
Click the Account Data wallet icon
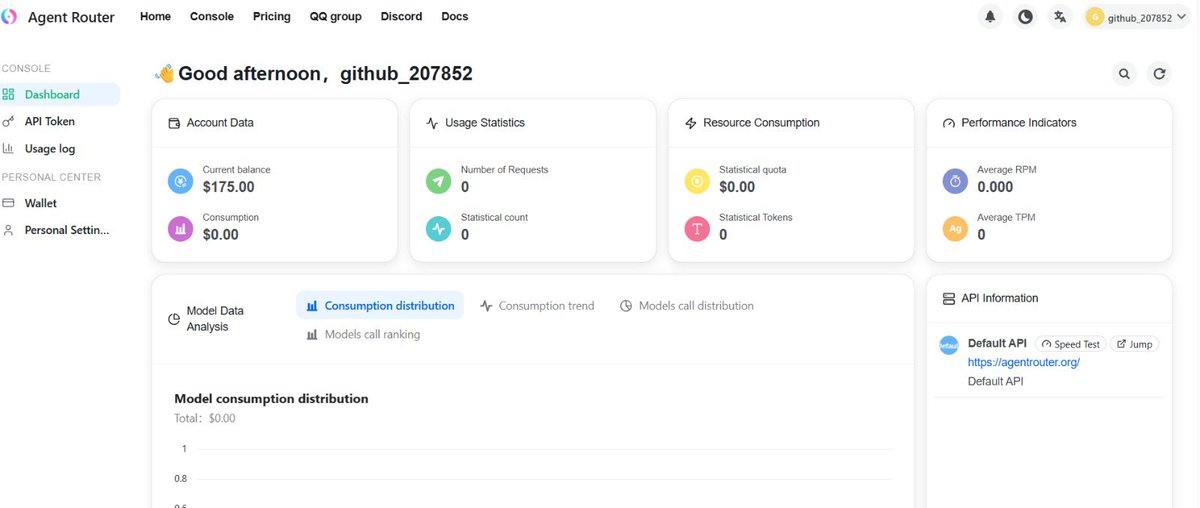click(x=175, y=123)
